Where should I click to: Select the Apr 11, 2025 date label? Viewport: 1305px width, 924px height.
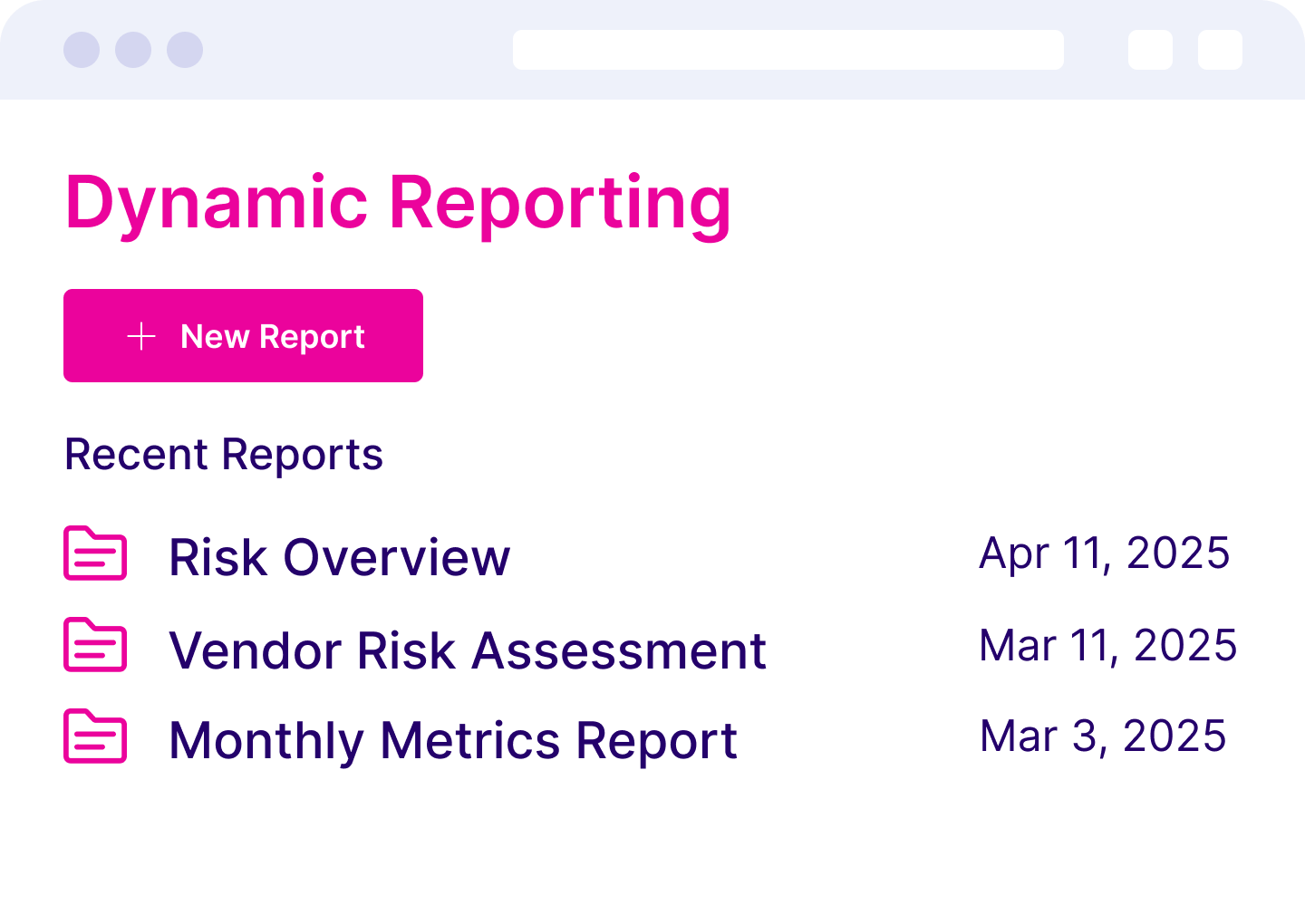point(1105,553)
